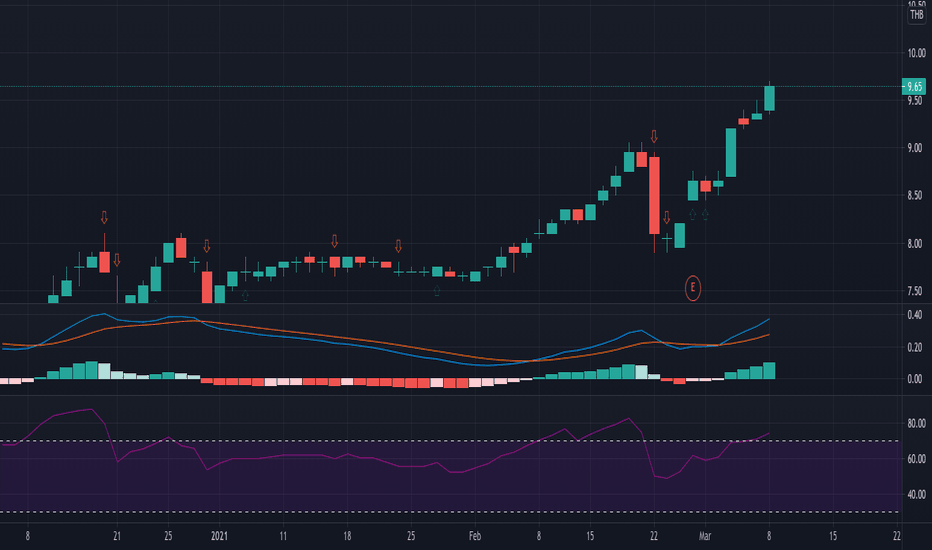Viewport: 932px width, 550px height.
Task: Click the 7.50 price axis label
Action: (915, 291)
